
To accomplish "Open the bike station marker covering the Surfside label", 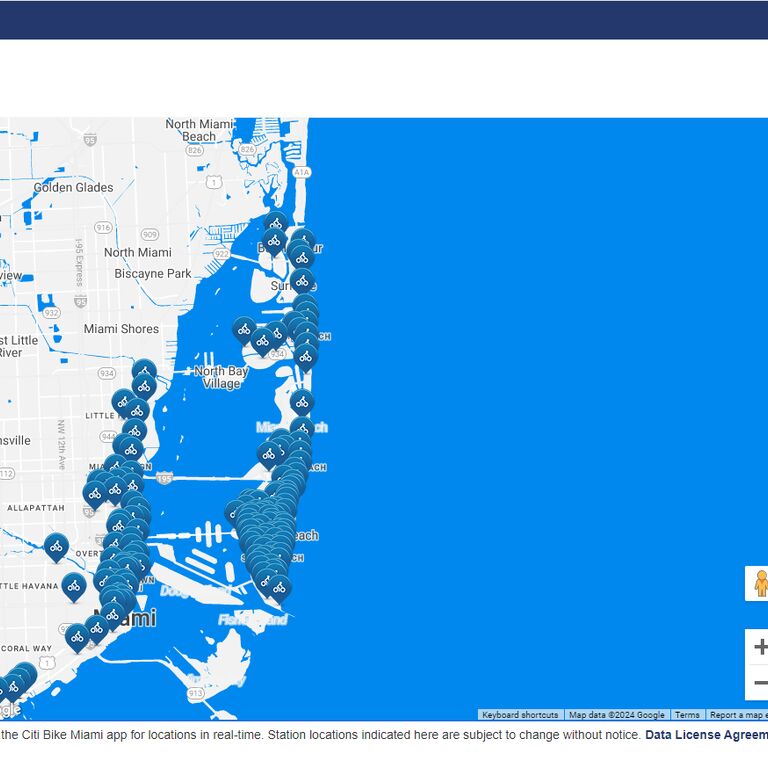I will pos(302,281).
